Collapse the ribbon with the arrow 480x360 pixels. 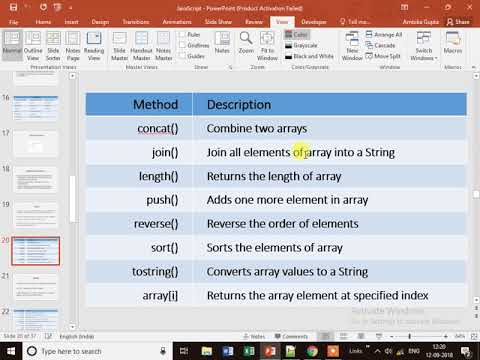click(x=474, y=67)
